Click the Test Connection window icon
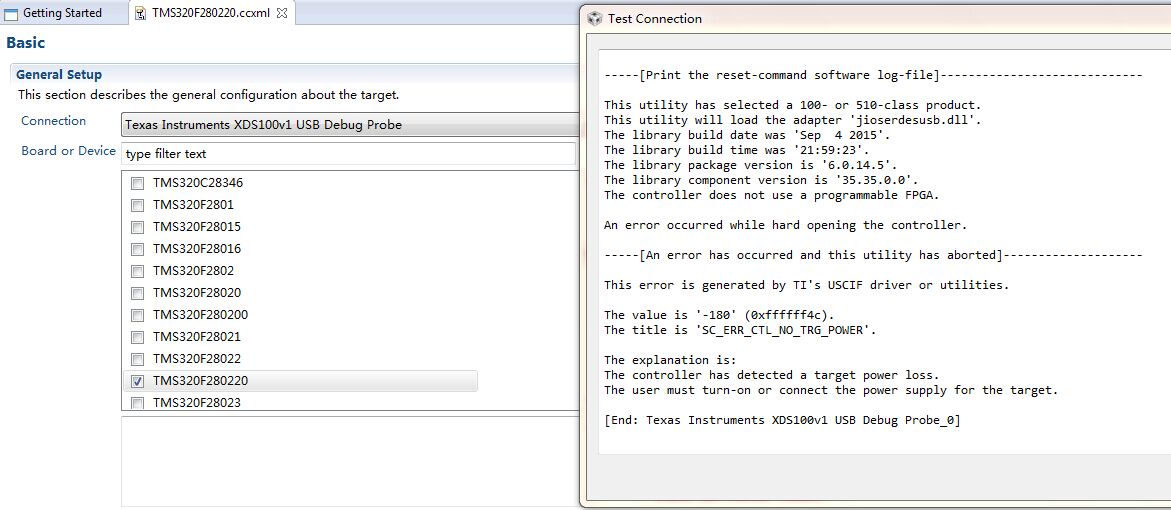The image size is (1171, 510). click(594, 19)
